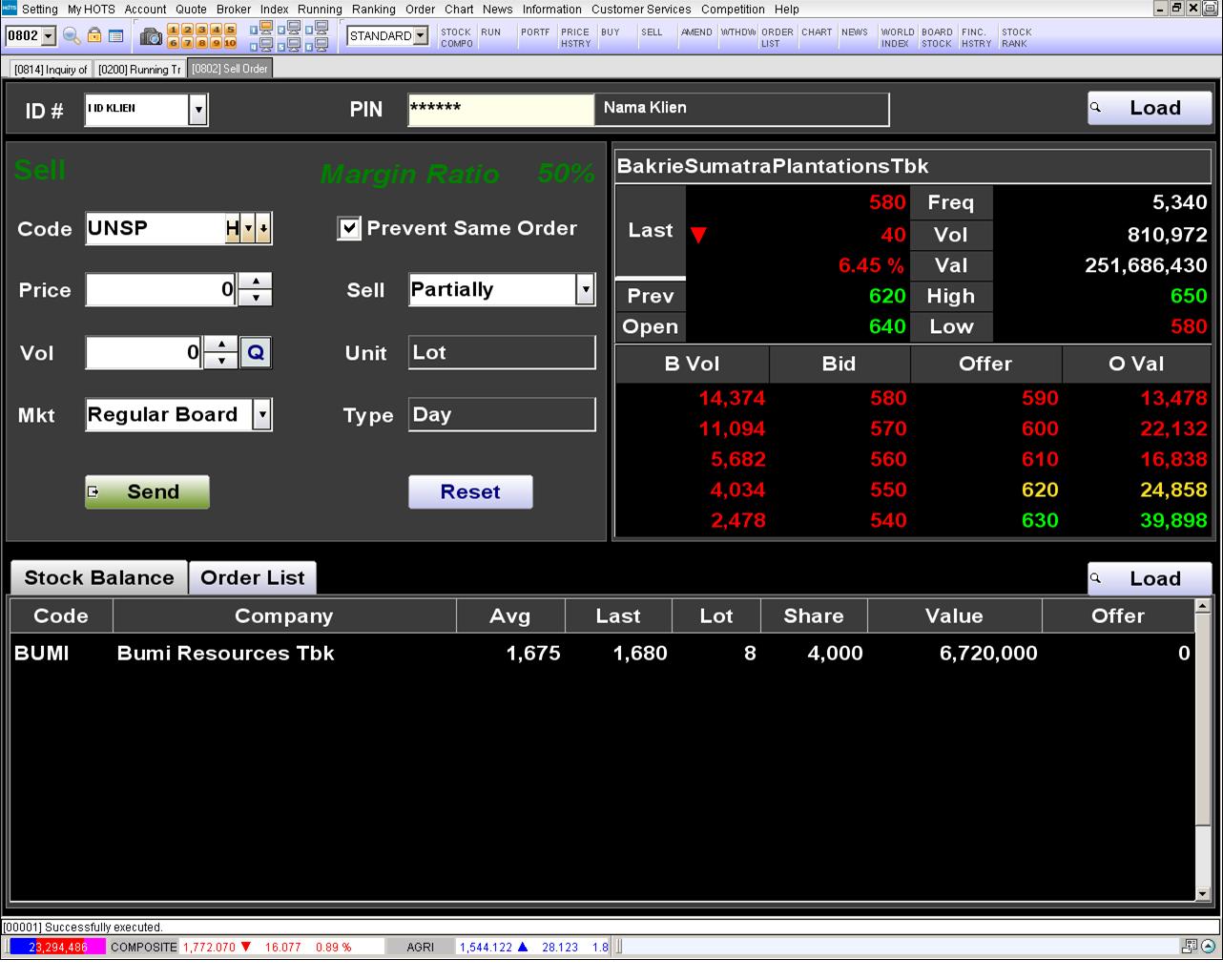
Task: Click the Company column header
Action: (x=284, y=616)
